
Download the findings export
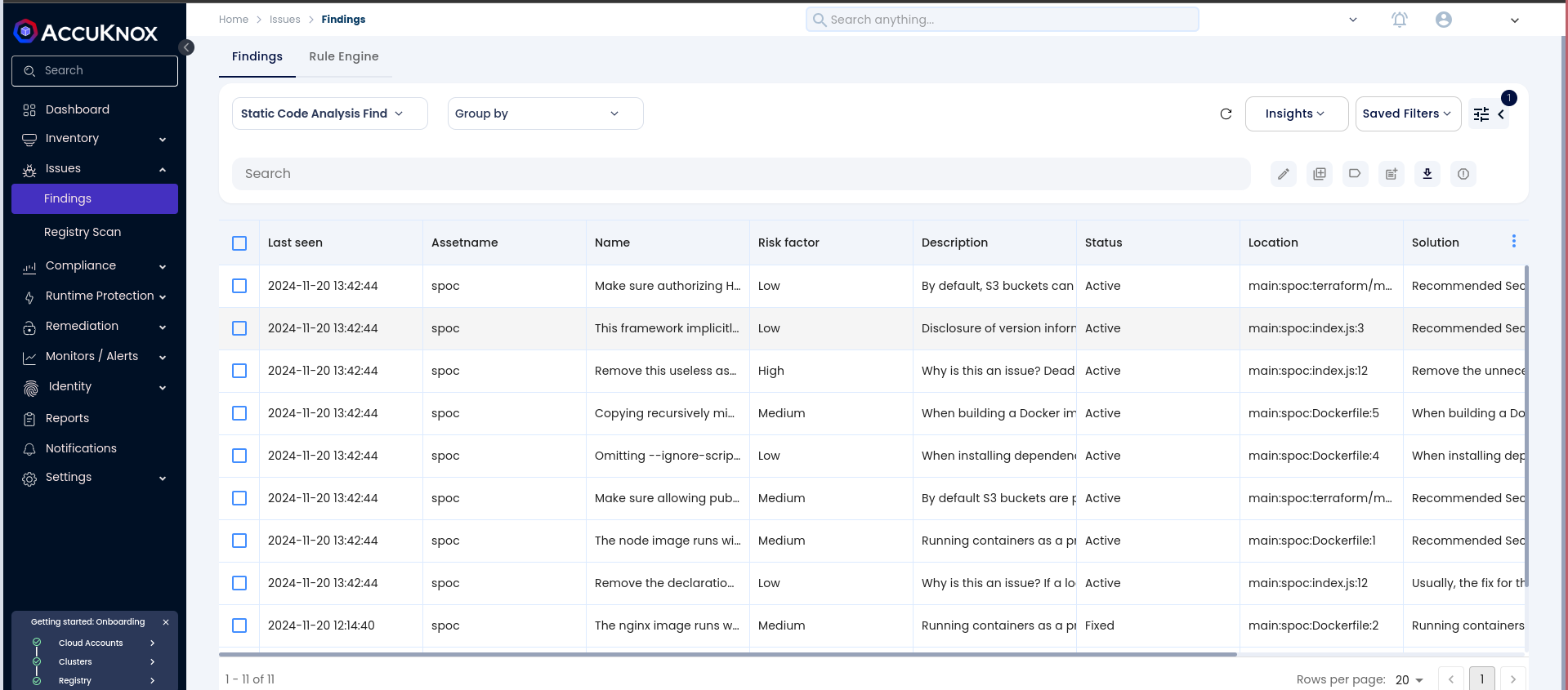(x=1427, y=174)
